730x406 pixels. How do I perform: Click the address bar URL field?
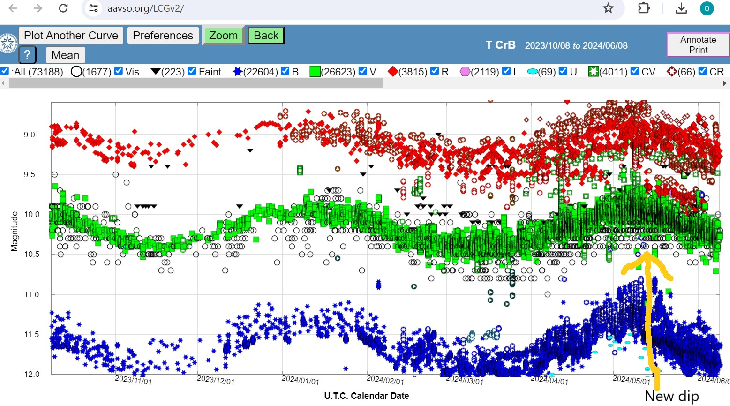300,8
